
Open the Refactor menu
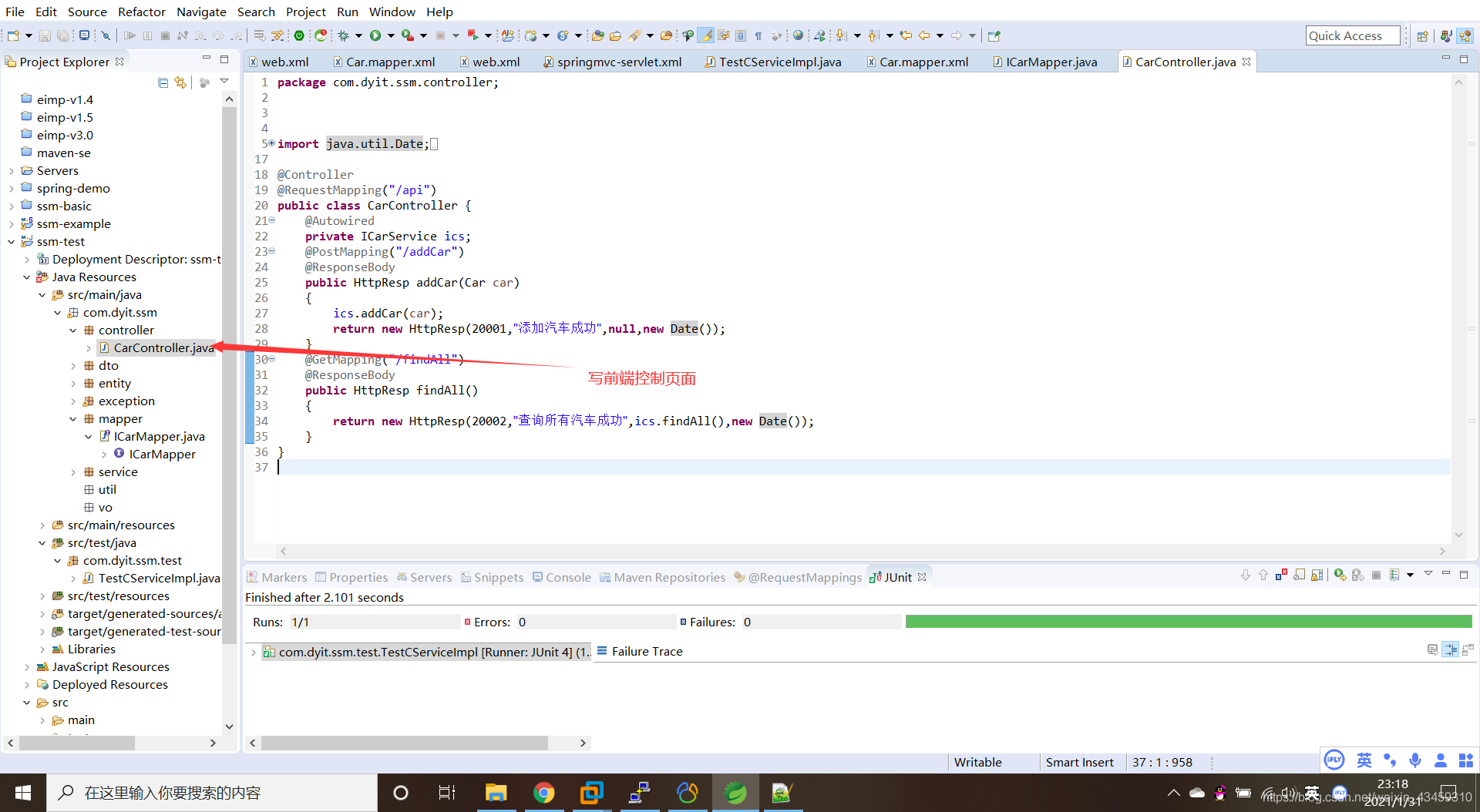[x=142, y=12]
